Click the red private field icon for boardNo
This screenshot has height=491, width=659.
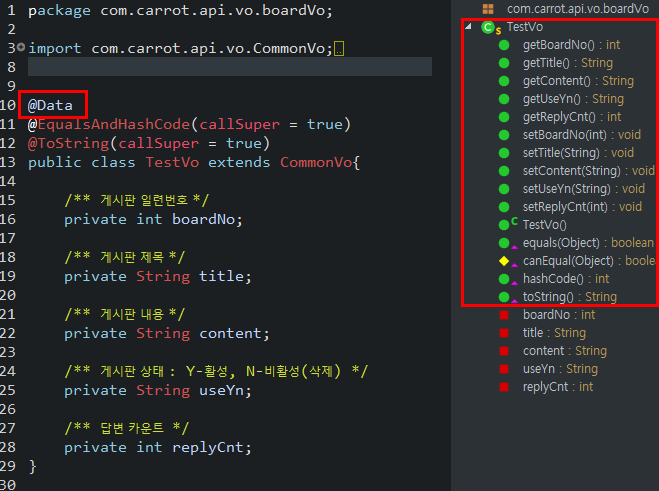coord(504,315)
